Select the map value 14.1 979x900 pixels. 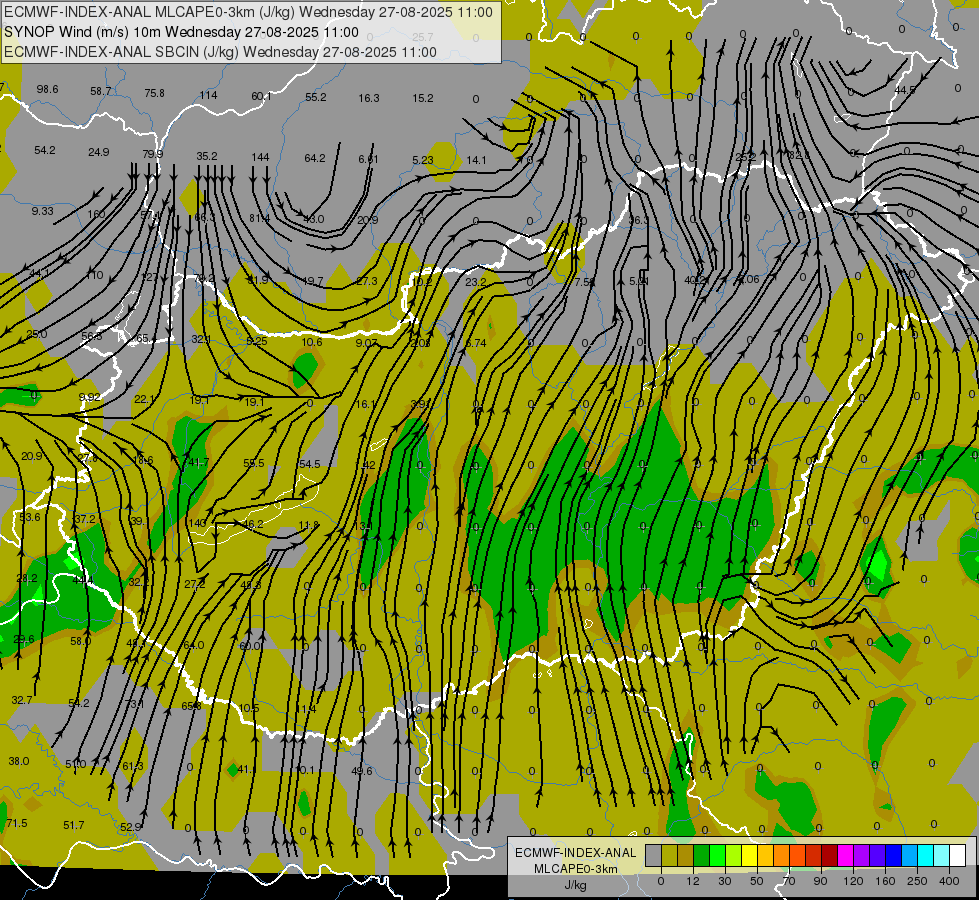click(476, 160)
